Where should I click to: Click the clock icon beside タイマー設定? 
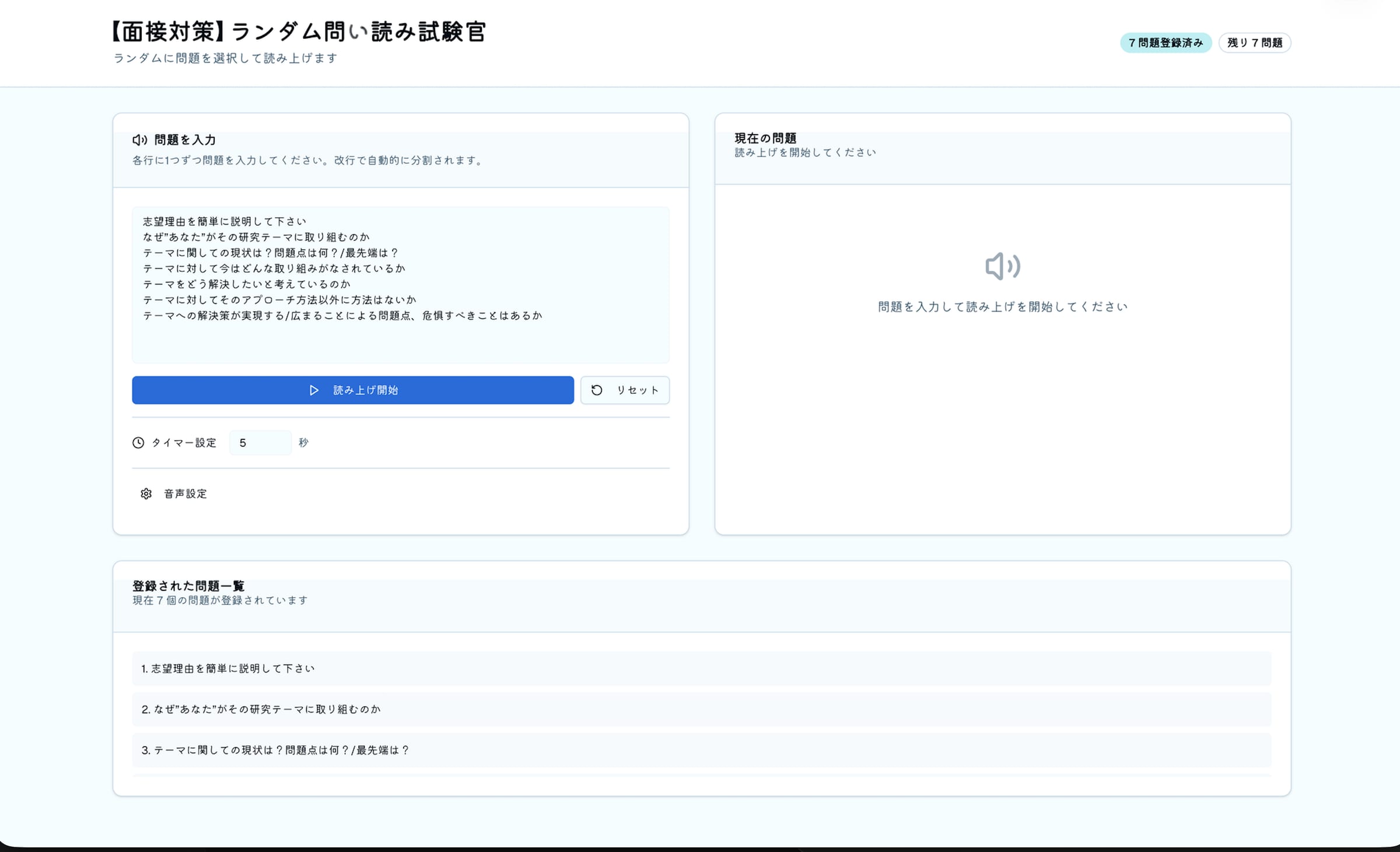click(x=138, y=442)
